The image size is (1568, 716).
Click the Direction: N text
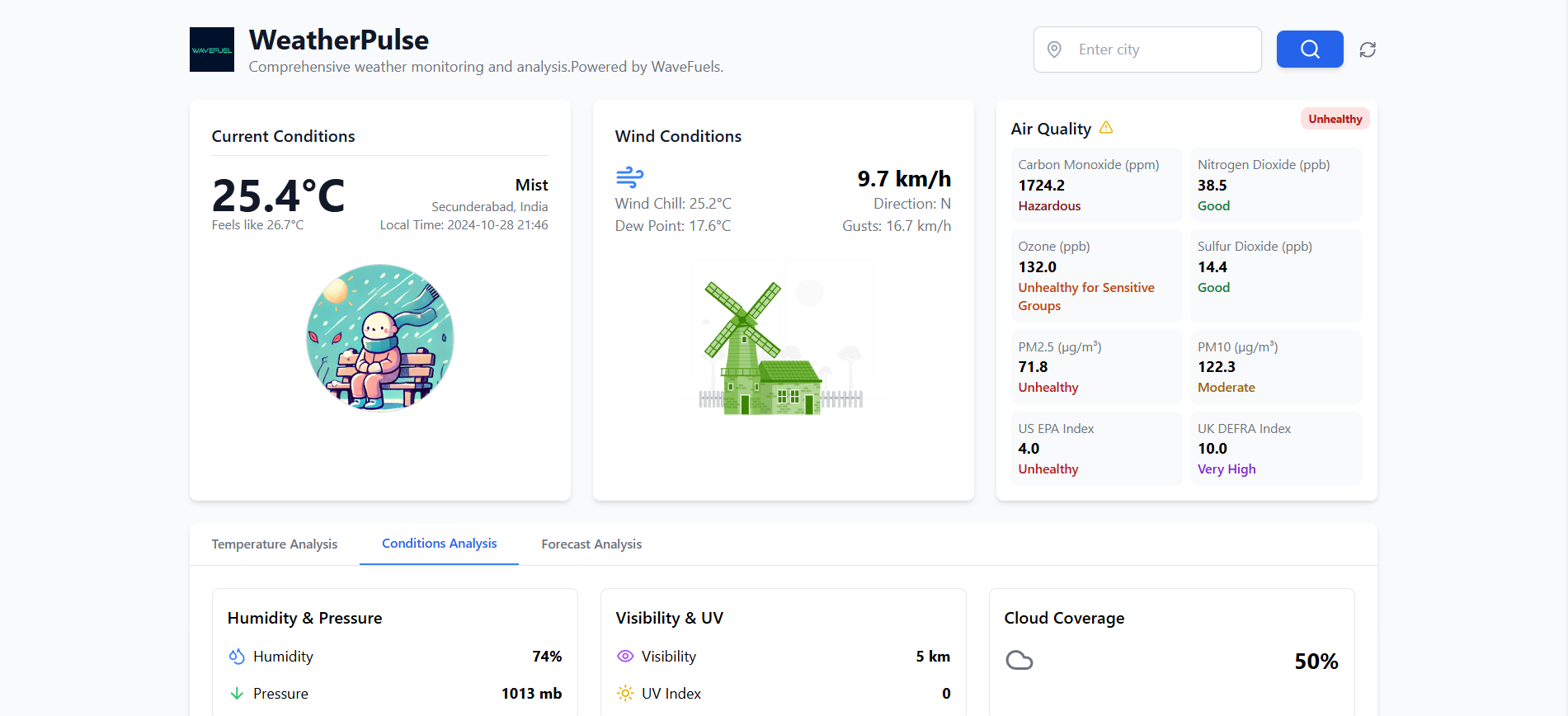pyautogui.click(x=912, y=204)
